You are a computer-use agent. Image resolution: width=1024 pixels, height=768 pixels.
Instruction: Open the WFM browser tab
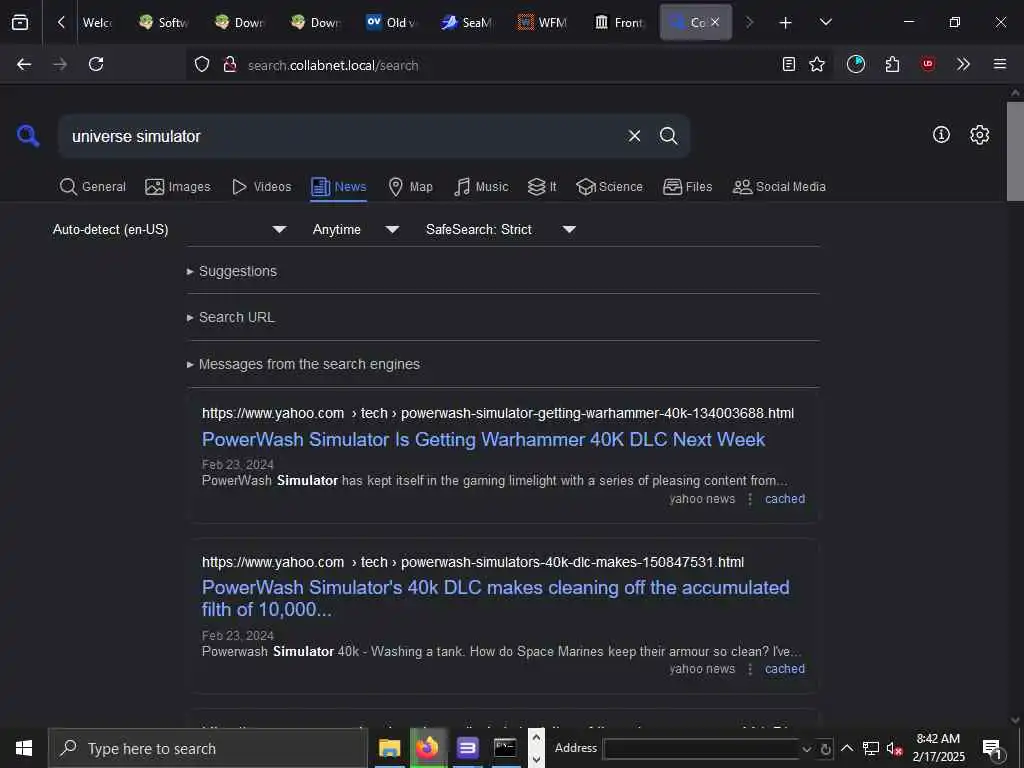point(543,22)
